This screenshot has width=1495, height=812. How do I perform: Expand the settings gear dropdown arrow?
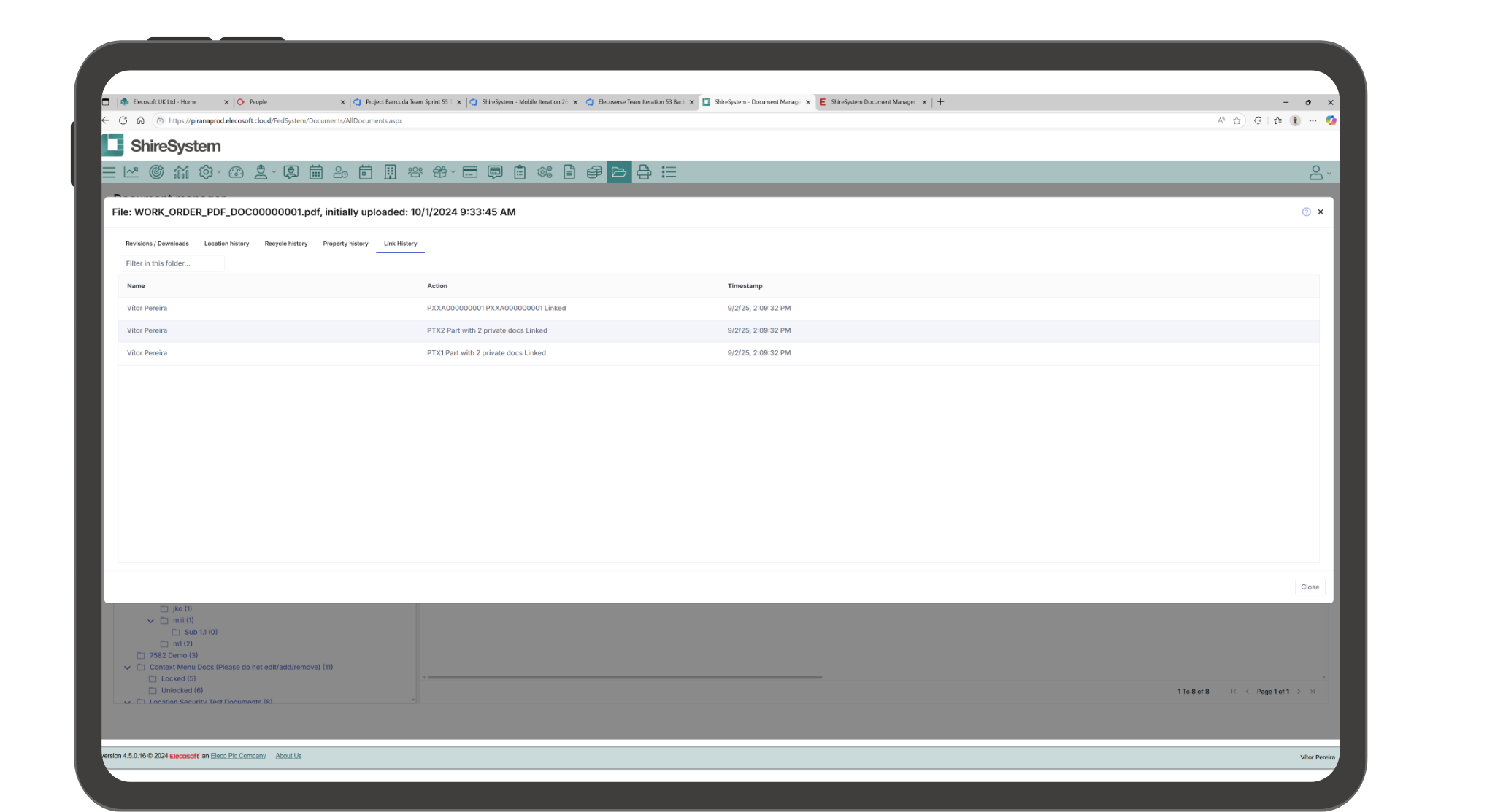[x=219, y=173]
